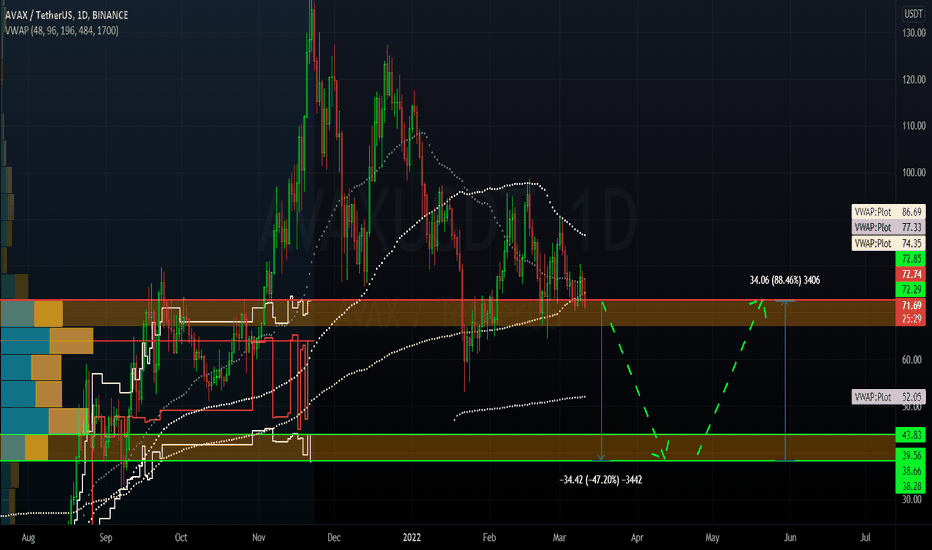The image size is (932, 550).
Task: Click the green 39.56 price label
Action: tap(911, 455)
